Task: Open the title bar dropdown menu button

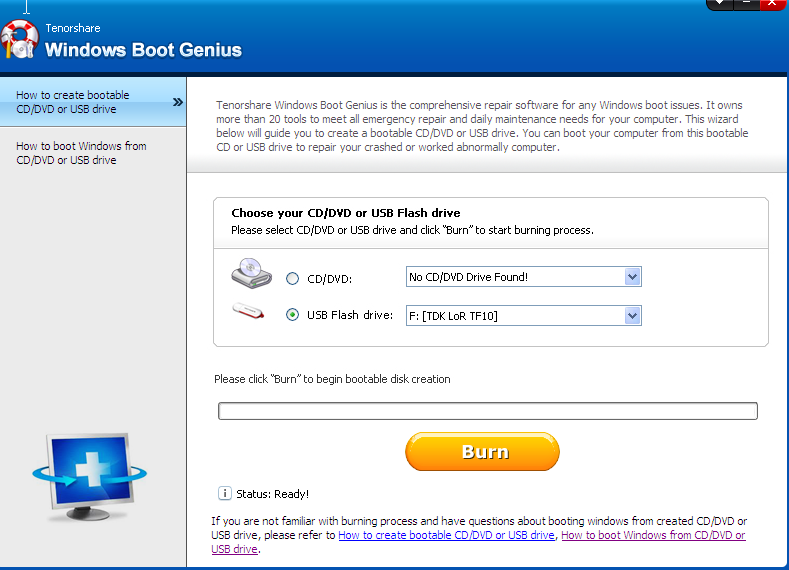Action: 720,4
